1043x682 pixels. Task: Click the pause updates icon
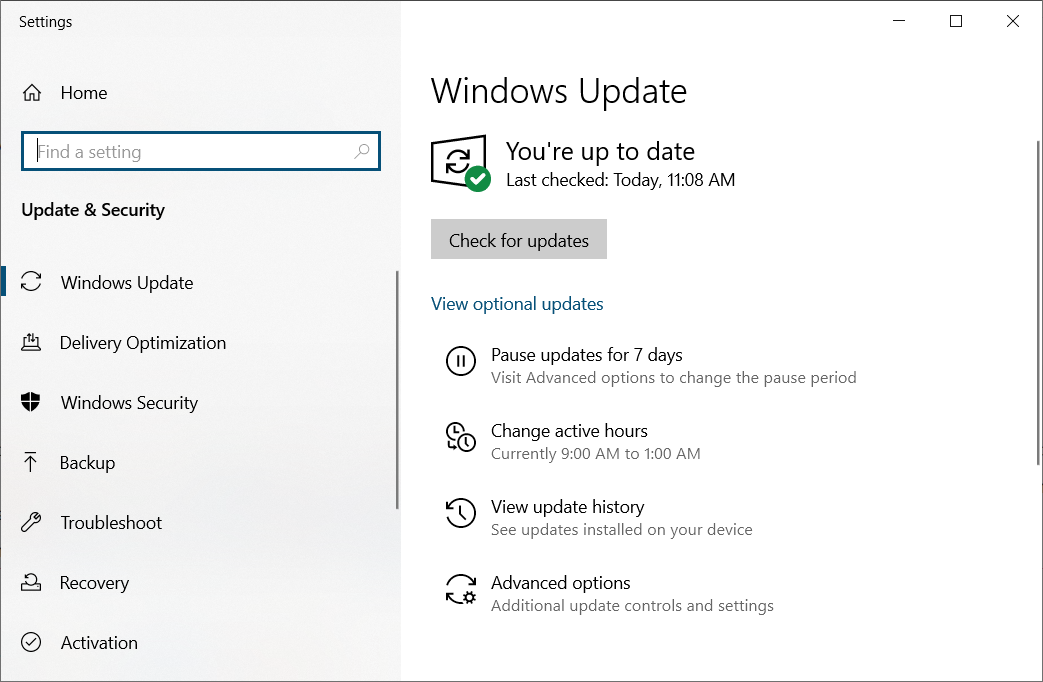[460, 362]
